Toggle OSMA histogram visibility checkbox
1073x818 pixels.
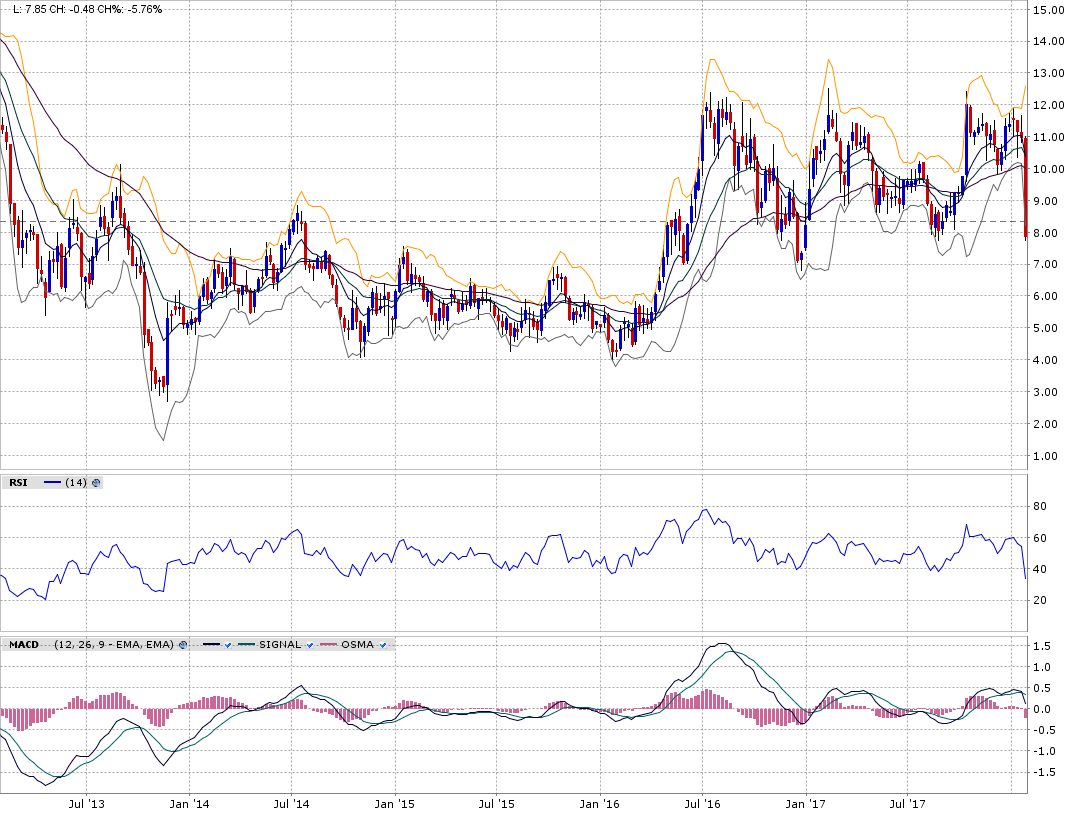coord(383,645)
